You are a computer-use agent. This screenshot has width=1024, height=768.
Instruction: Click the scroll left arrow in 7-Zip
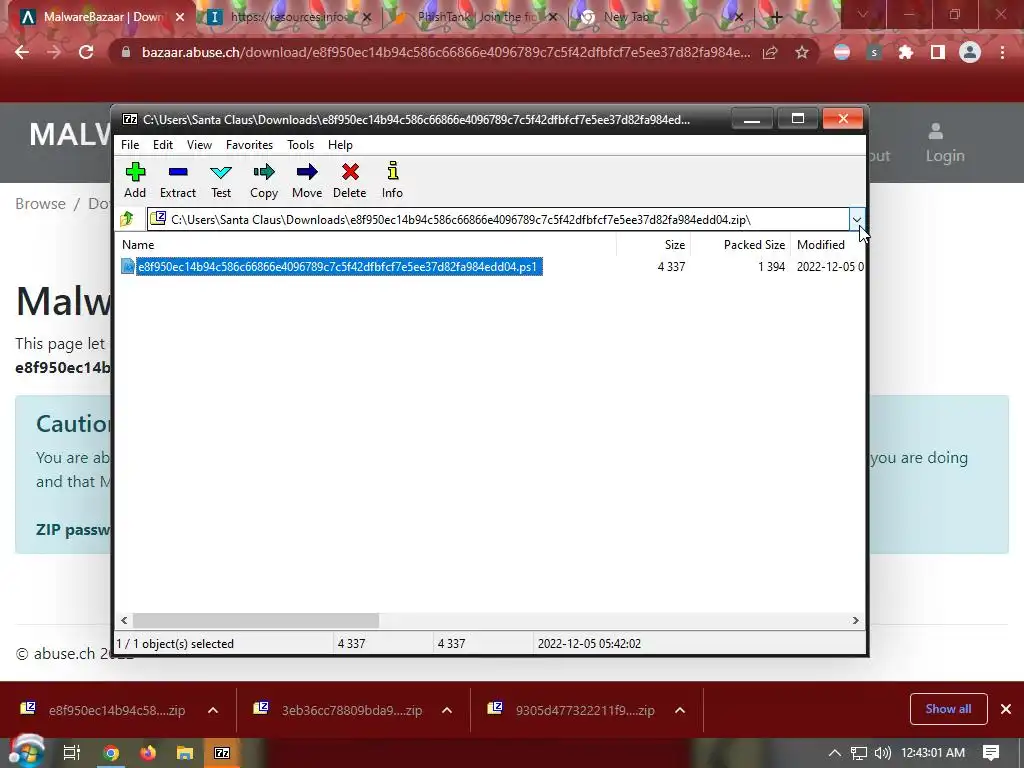pos(125,620)
